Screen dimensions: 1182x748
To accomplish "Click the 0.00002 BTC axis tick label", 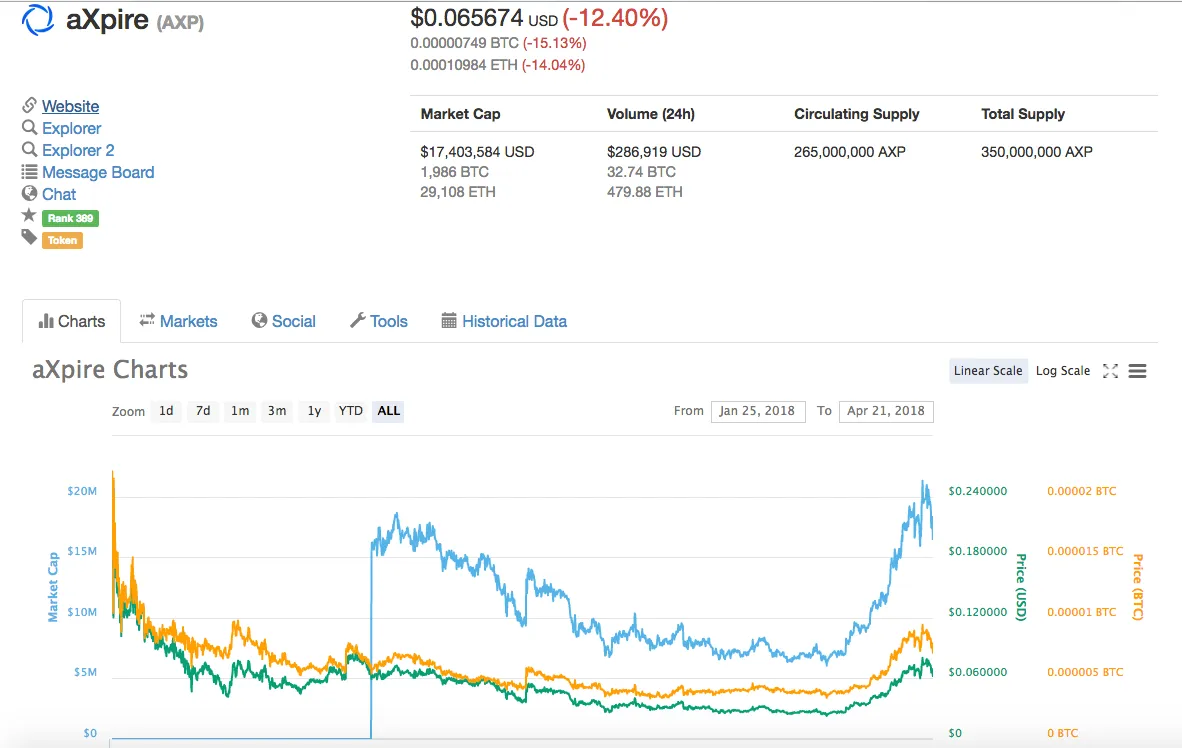I will [x=1082, y=491].
